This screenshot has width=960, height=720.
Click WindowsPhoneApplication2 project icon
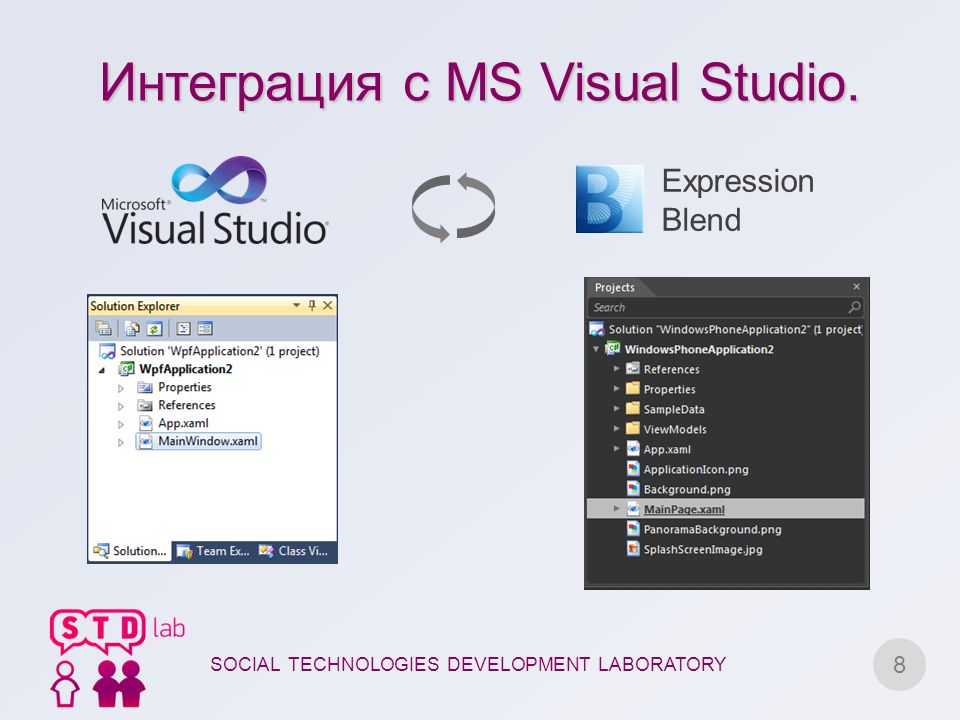[612, 349]
